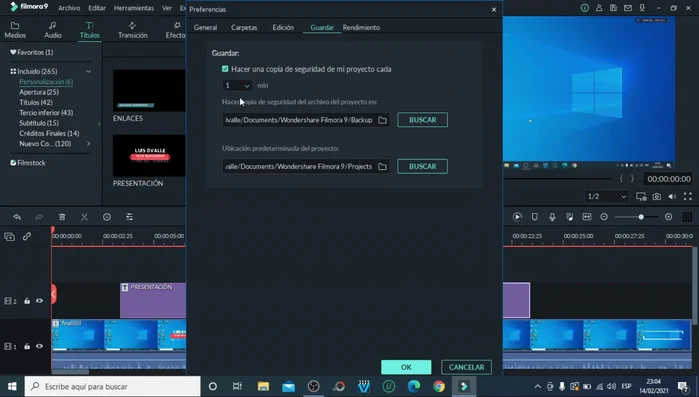Click the link chain icon left of timeline
The image size is (699, 397).
[27, 237]
